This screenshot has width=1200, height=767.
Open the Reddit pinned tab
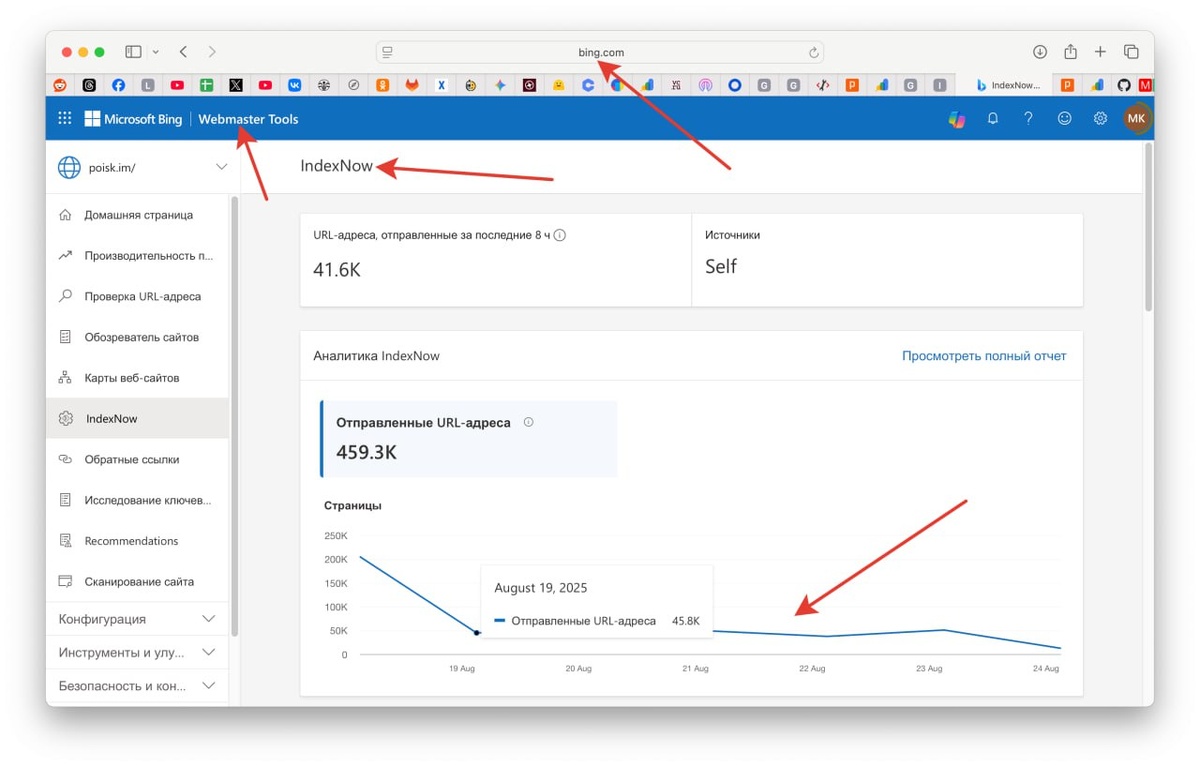pyautogui.click(x=60, y=86)
